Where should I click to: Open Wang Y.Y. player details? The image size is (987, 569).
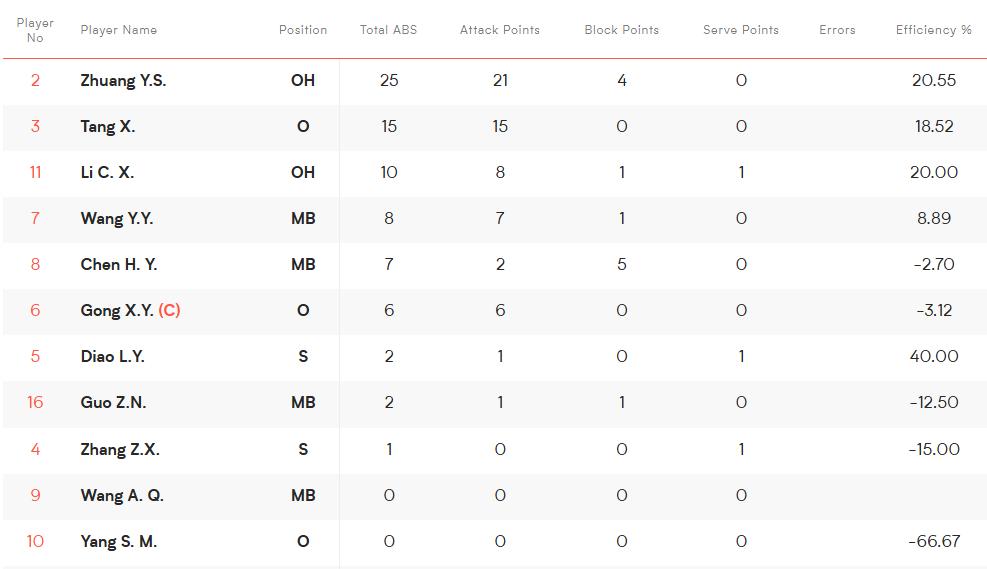tap(117, 218)
